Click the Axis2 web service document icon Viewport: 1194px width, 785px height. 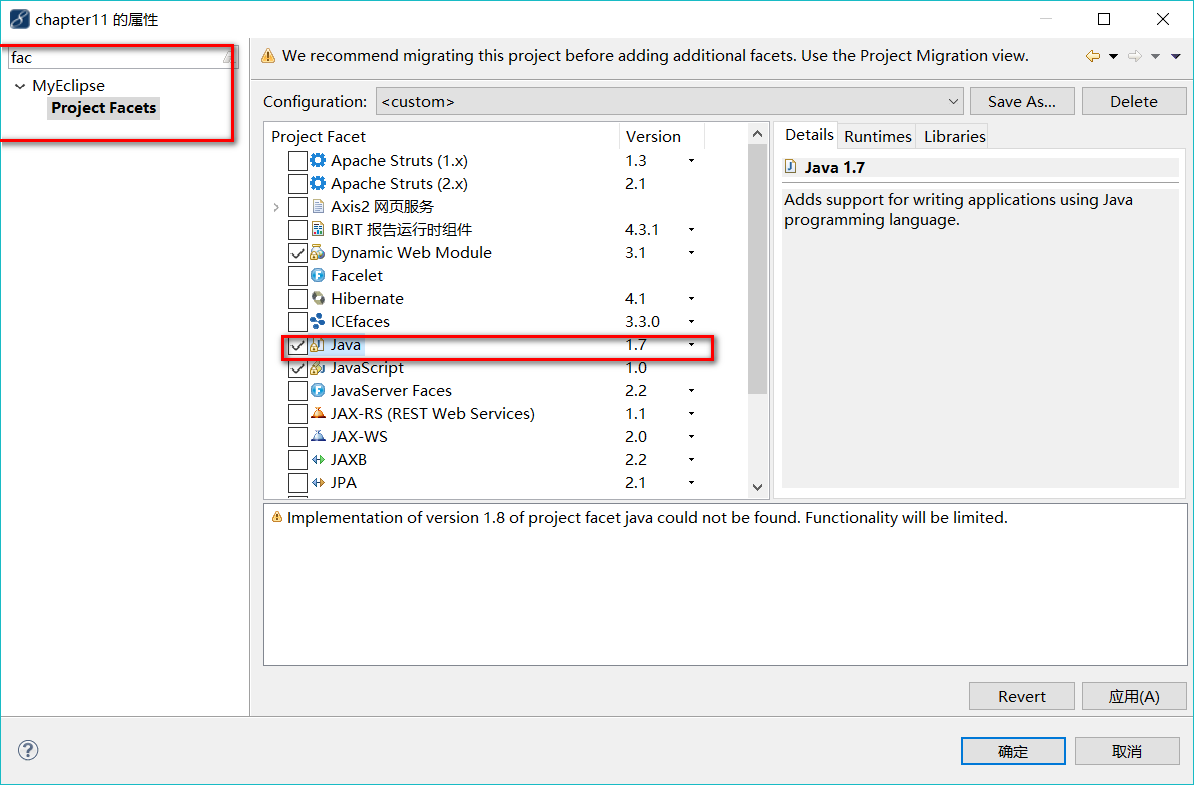tap(318, 206)
